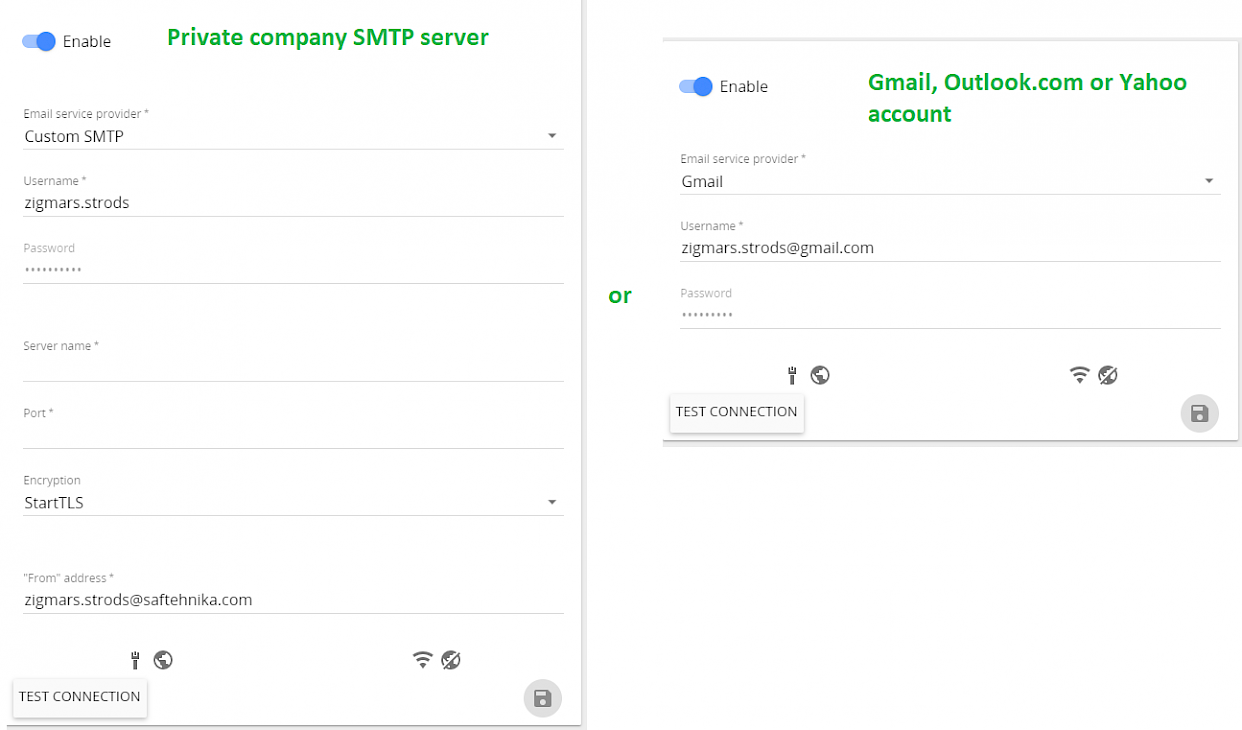
Task: Click save disk icon in Custom SMTP panel
Action: coord(543,698)
